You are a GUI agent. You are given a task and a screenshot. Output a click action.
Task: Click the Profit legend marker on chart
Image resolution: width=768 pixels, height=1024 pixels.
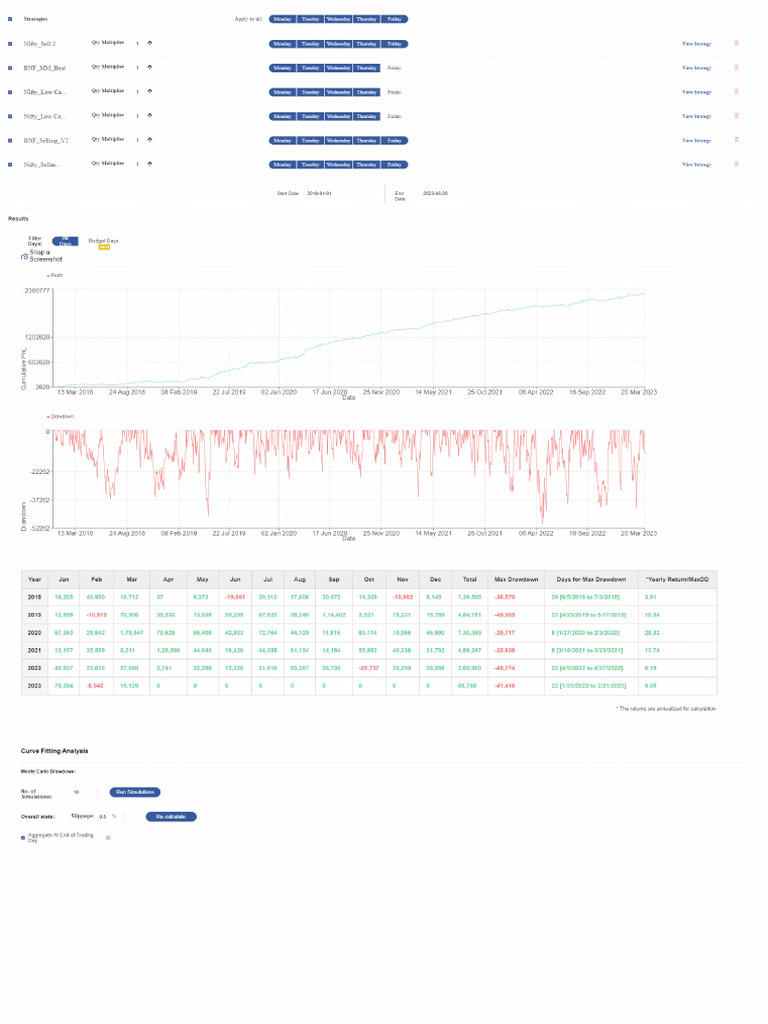[x=49, y=274]
